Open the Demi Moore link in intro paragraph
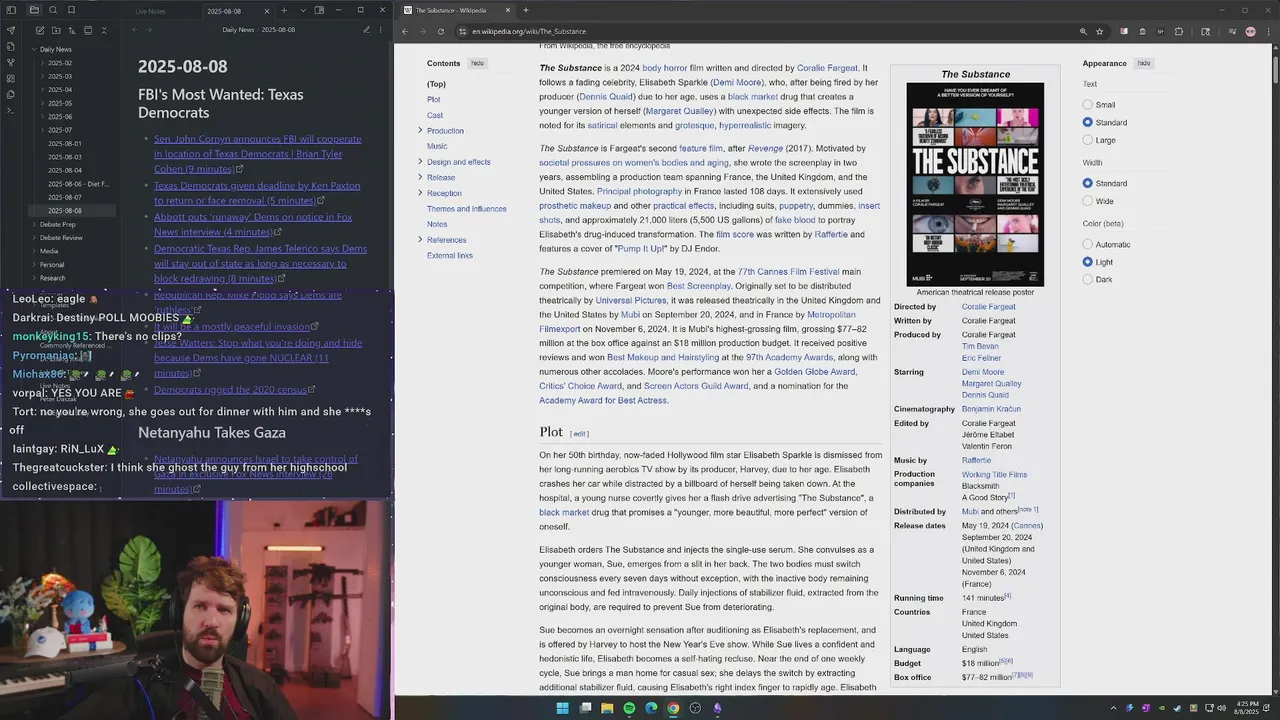The height and width of the screenshot is (720, 1280). pos(737,82)
